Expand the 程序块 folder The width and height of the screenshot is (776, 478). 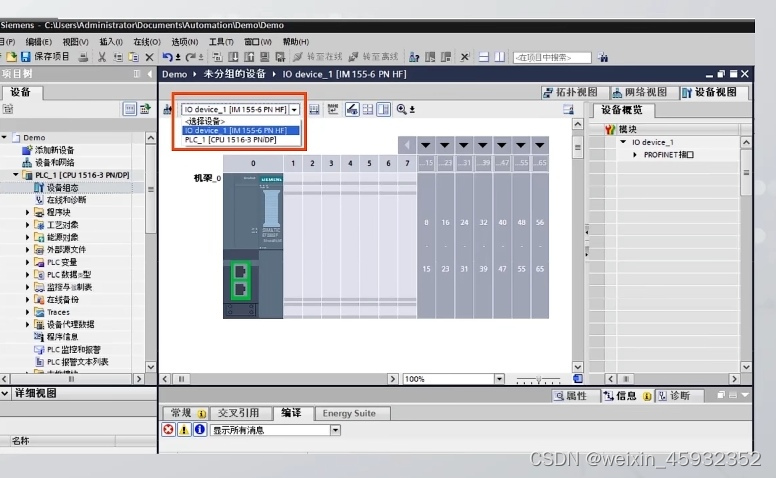tap(28, 212)
